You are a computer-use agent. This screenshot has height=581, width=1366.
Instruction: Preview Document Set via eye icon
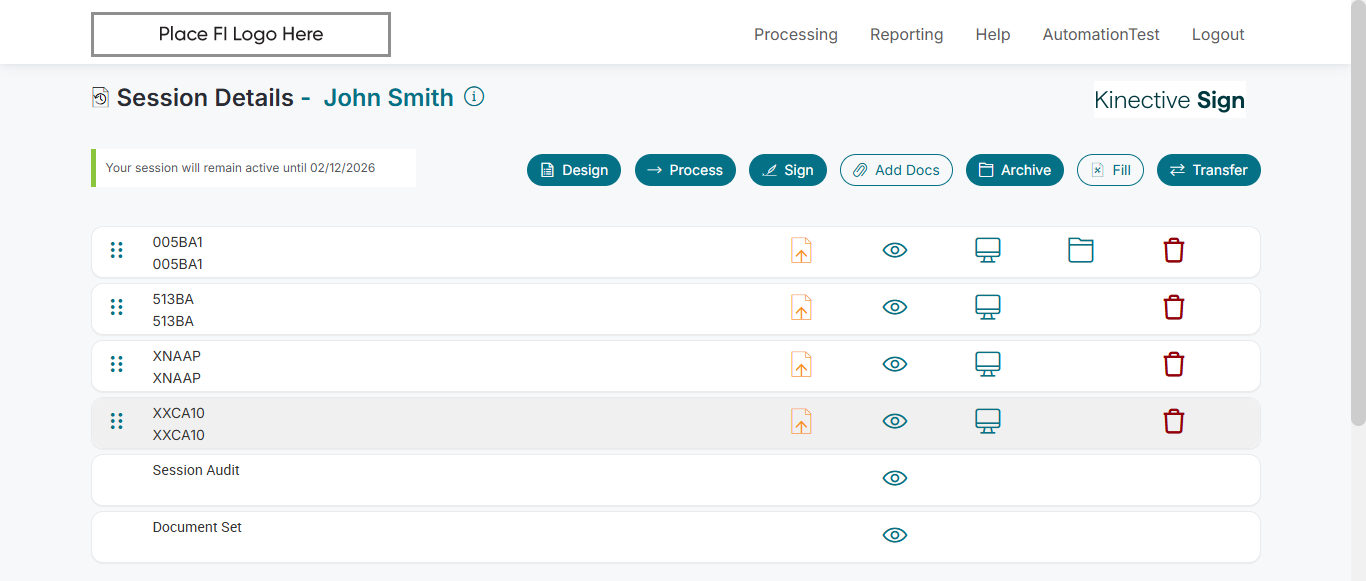[895, 535]
